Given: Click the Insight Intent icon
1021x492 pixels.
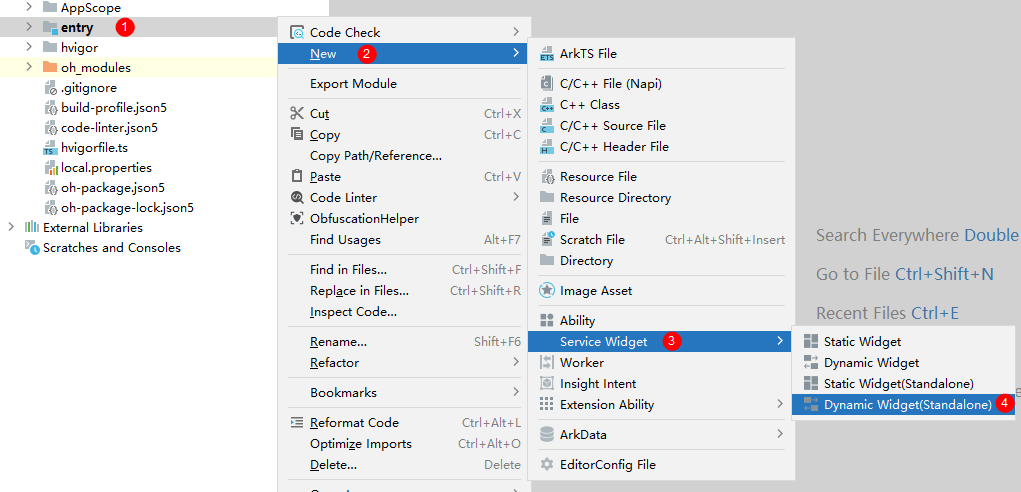Looking at the screenshot, I should click(547, 384).
